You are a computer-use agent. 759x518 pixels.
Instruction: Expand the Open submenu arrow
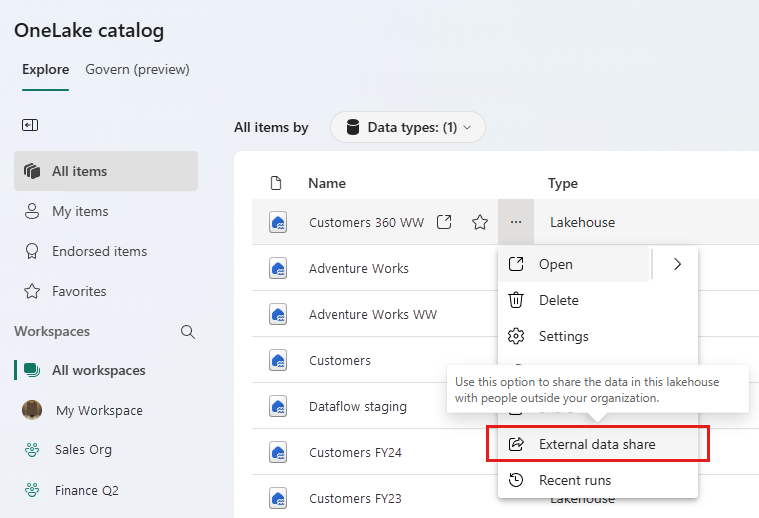(x=677, y=264)
